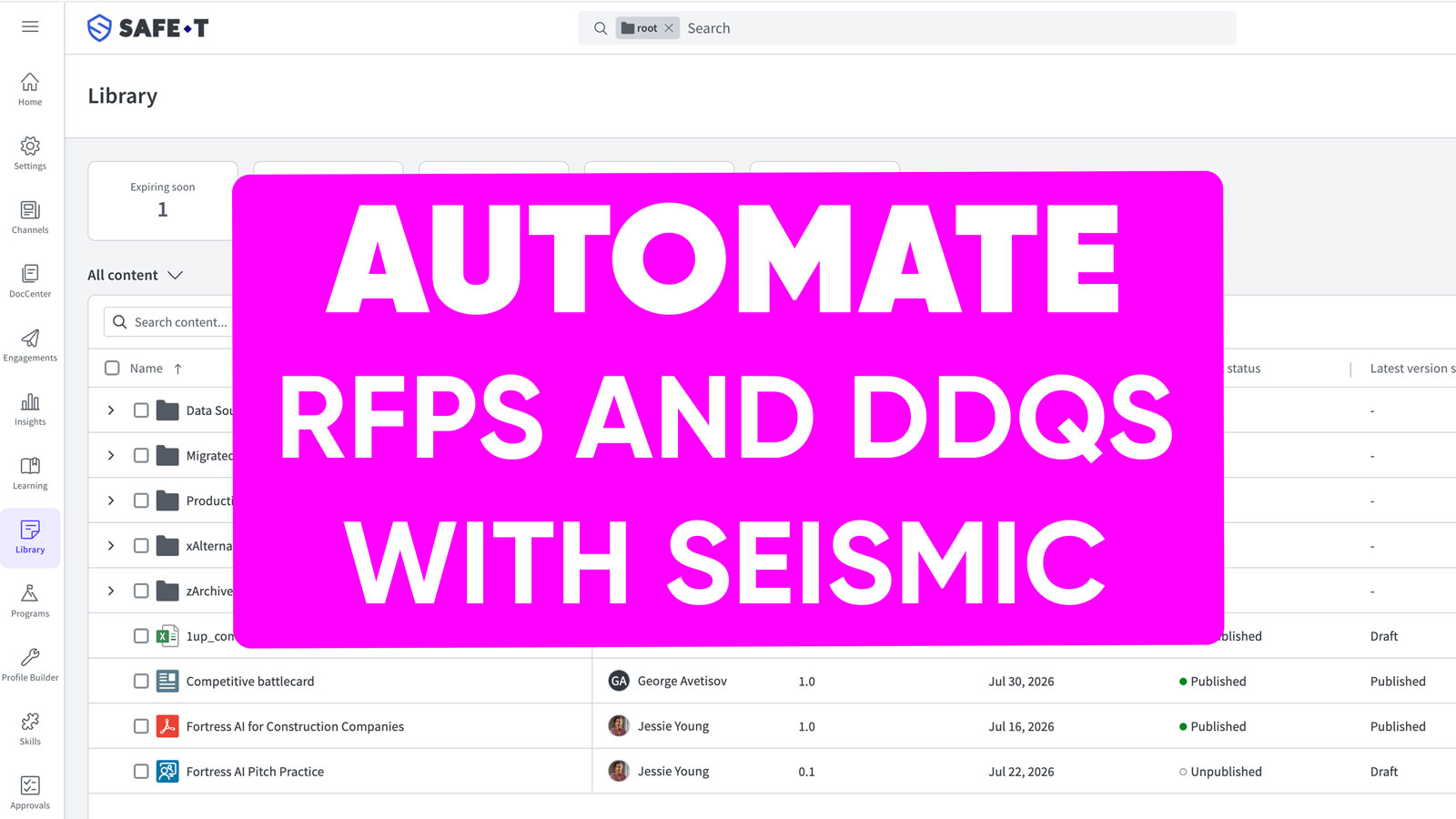Click the Competitive battlecard document icon
1456x819 pixels.
click(167, 681)
